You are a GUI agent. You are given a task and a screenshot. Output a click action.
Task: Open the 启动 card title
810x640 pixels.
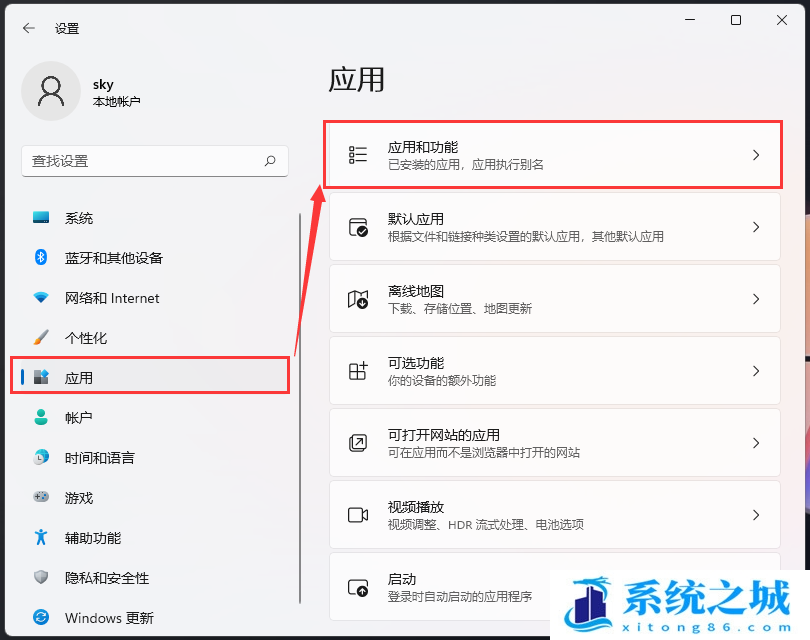402,579
